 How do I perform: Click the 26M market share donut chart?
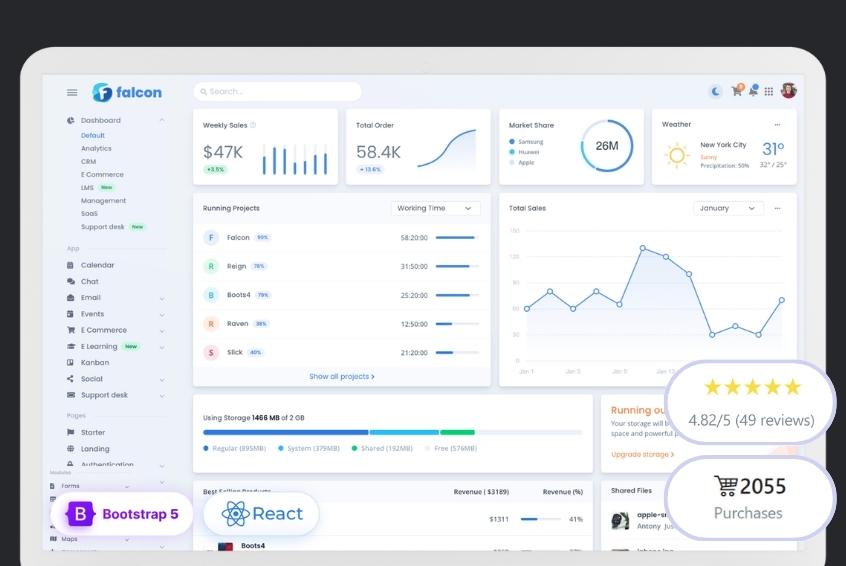(607, 146)
